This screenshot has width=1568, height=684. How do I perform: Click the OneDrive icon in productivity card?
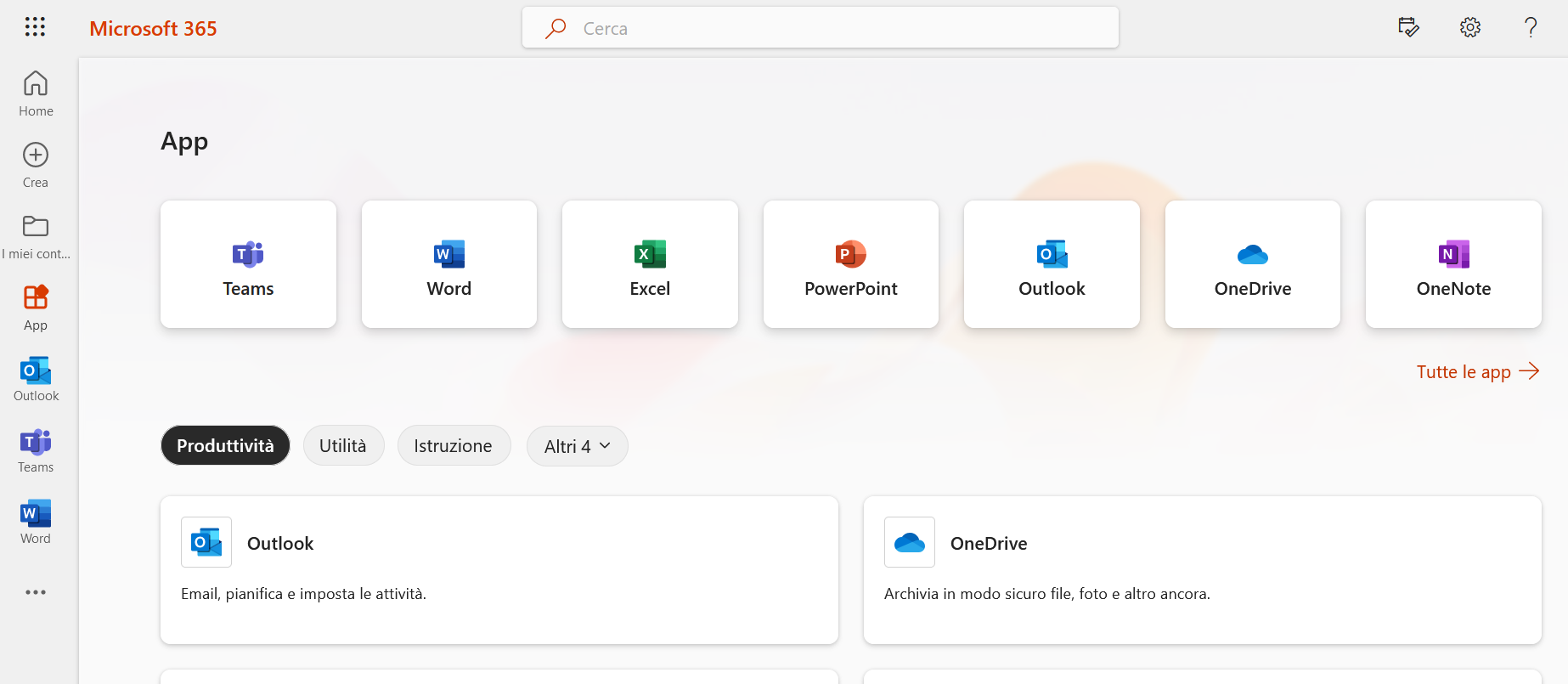[910, 542]
